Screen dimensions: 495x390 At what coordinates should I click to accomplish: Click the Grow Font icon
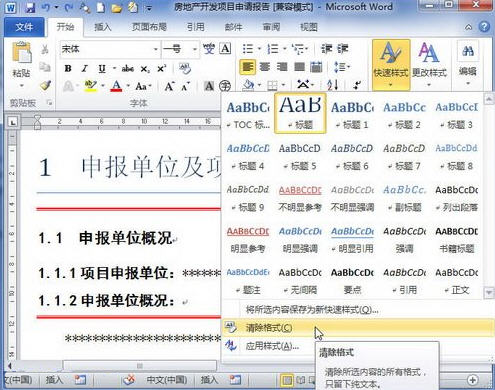(169, 86)
